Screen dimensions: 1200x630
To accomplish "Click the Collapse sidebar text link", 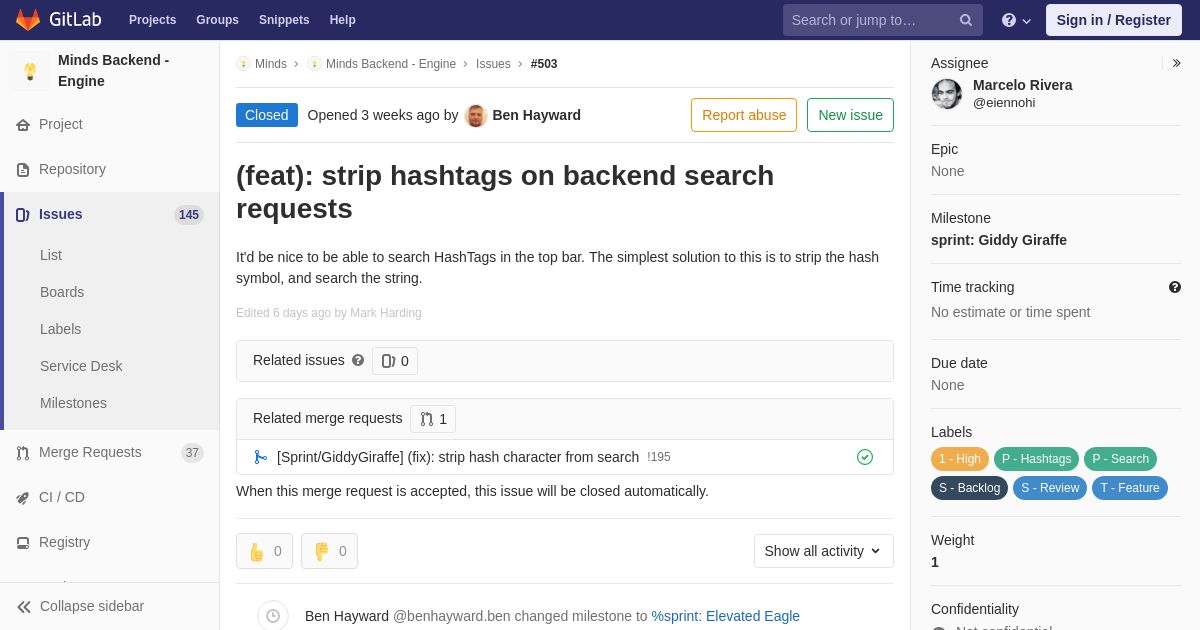I will [x=92, y=606].
